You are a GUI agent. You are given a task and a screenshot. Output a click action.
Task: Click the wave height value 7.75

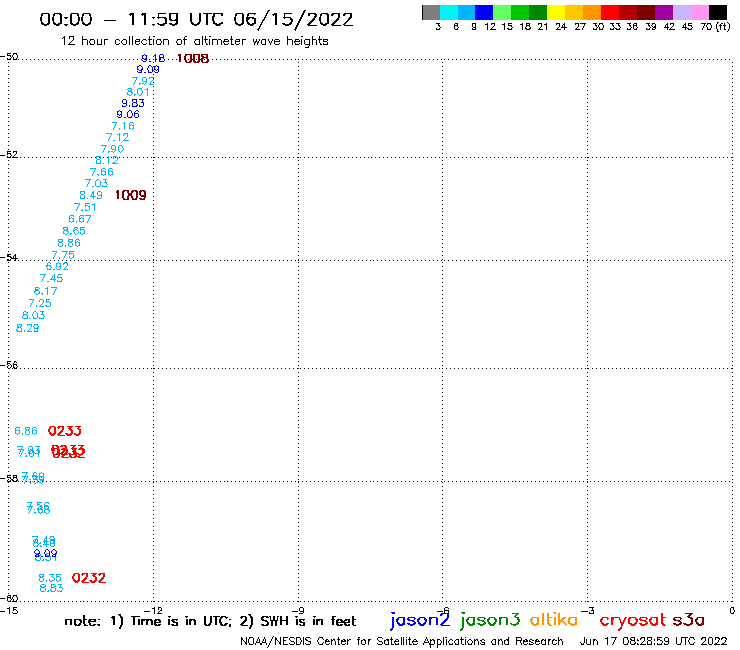(x=63, y=255)
